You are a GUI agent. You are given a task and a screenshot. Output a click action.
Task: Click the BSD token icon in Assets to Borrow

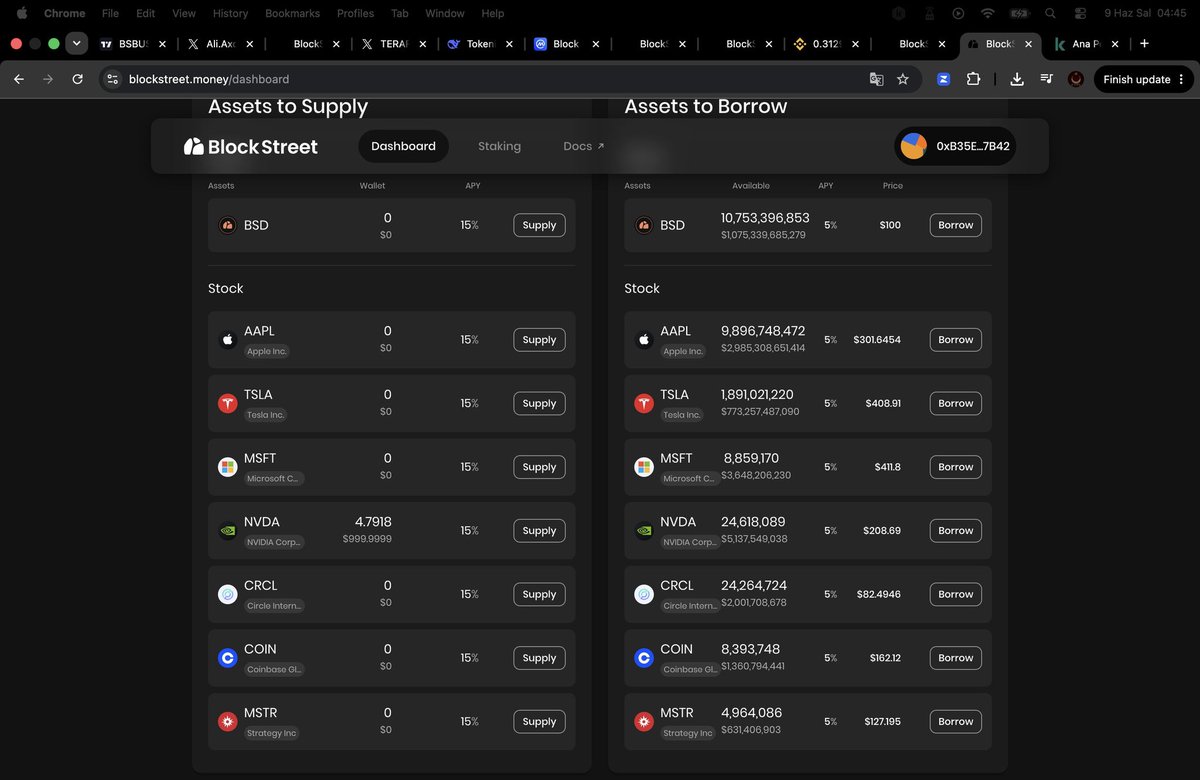[x=644, y=225]
